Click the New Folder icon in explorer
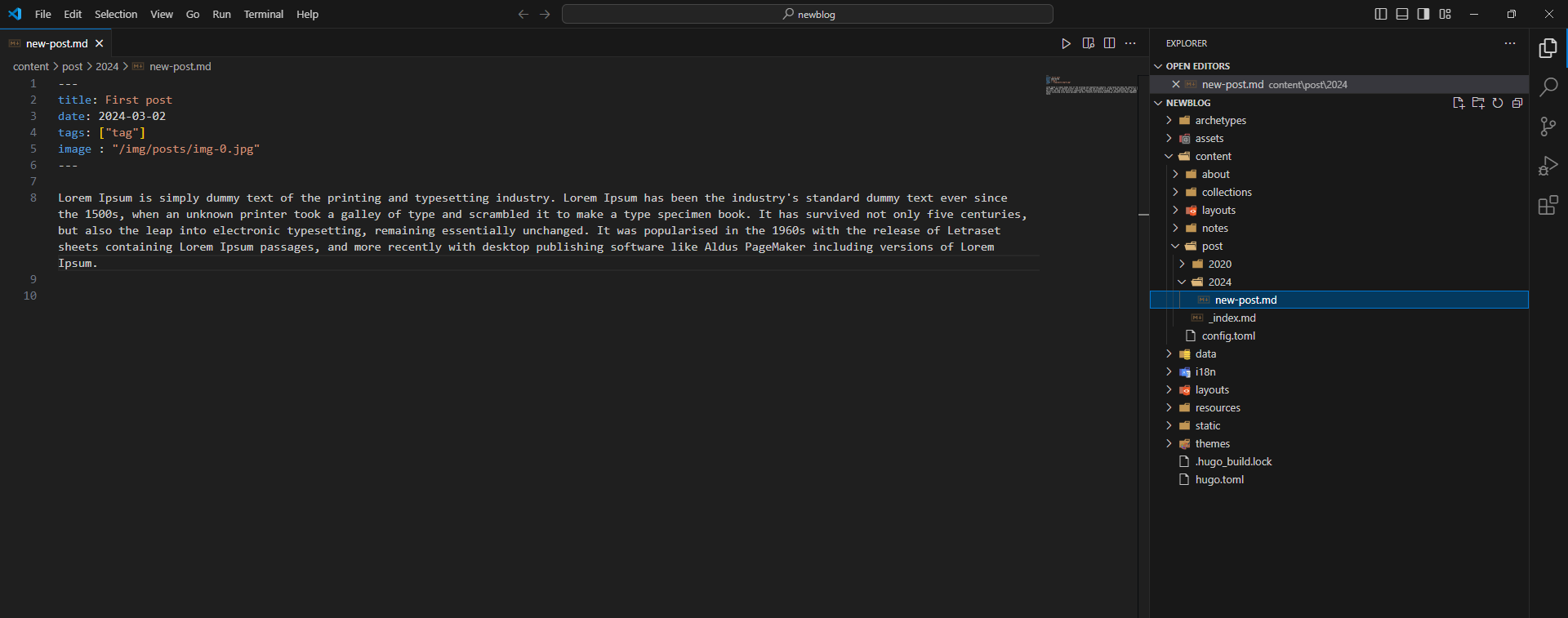 (x=1478, y=103)
